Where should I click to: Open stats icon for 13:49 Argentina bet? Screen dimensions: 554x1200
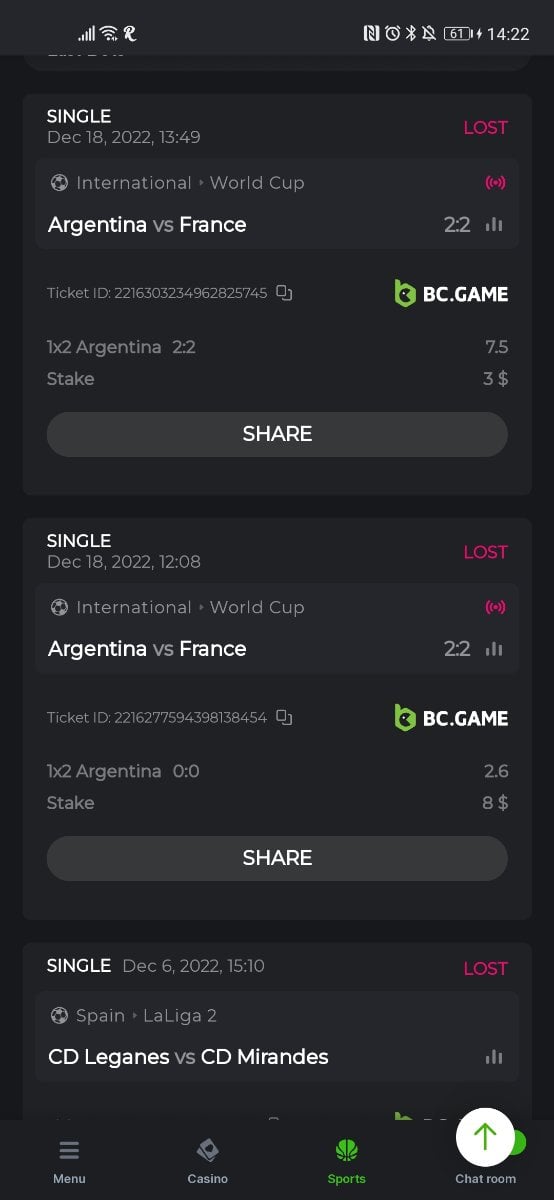pos(494,225)
